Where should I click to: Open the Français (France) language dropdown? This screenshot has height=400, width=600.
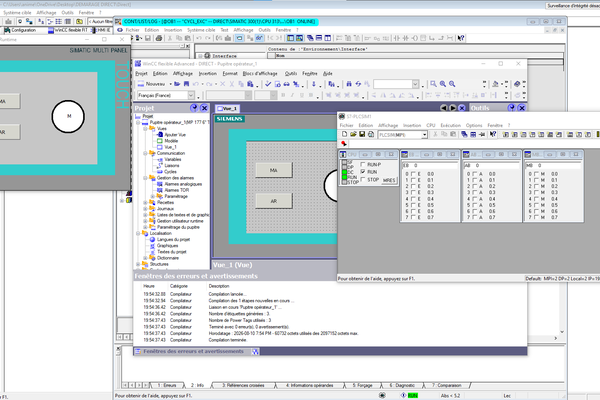click(x=191, y=95)
